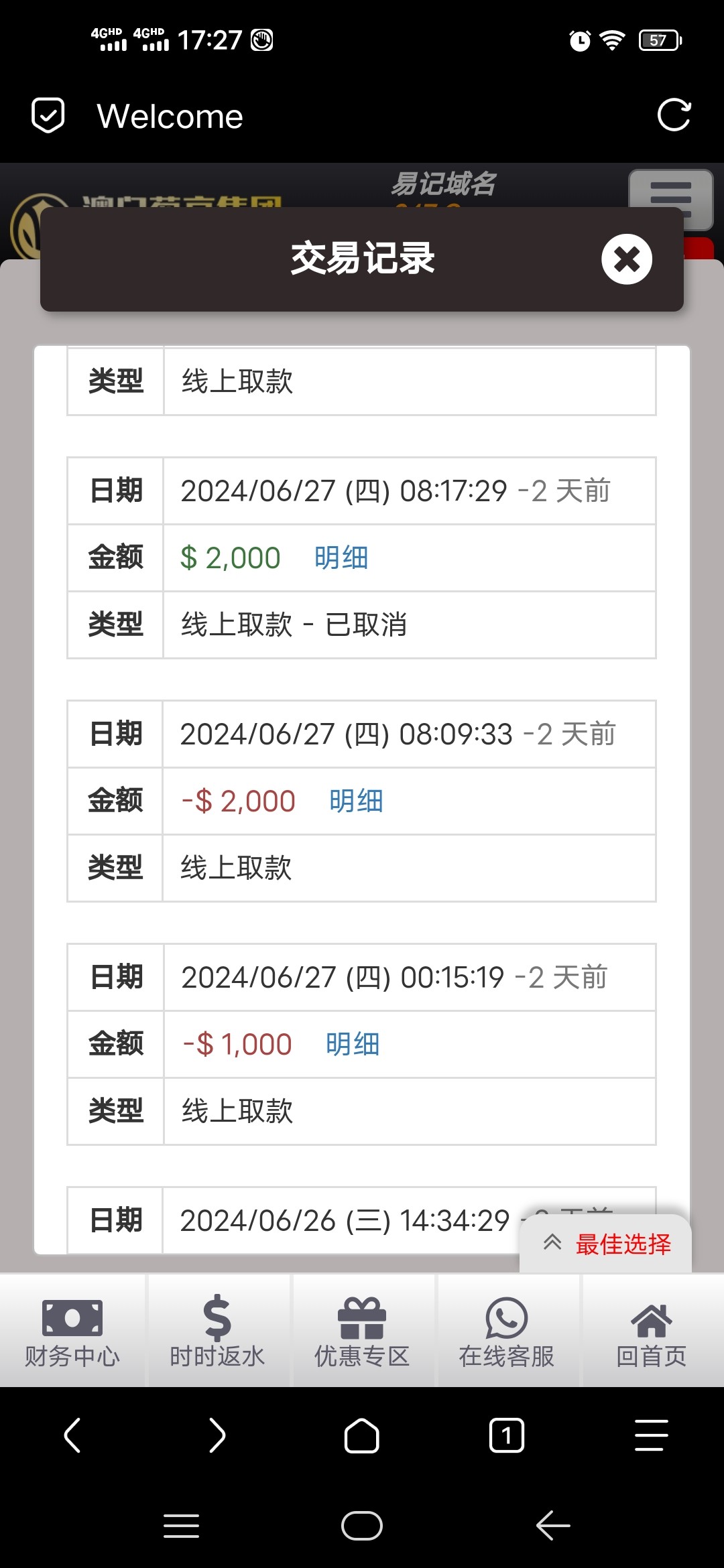Tap browser back arrow
Screen dimensions: 724x1568
[x=72, y=1435]
